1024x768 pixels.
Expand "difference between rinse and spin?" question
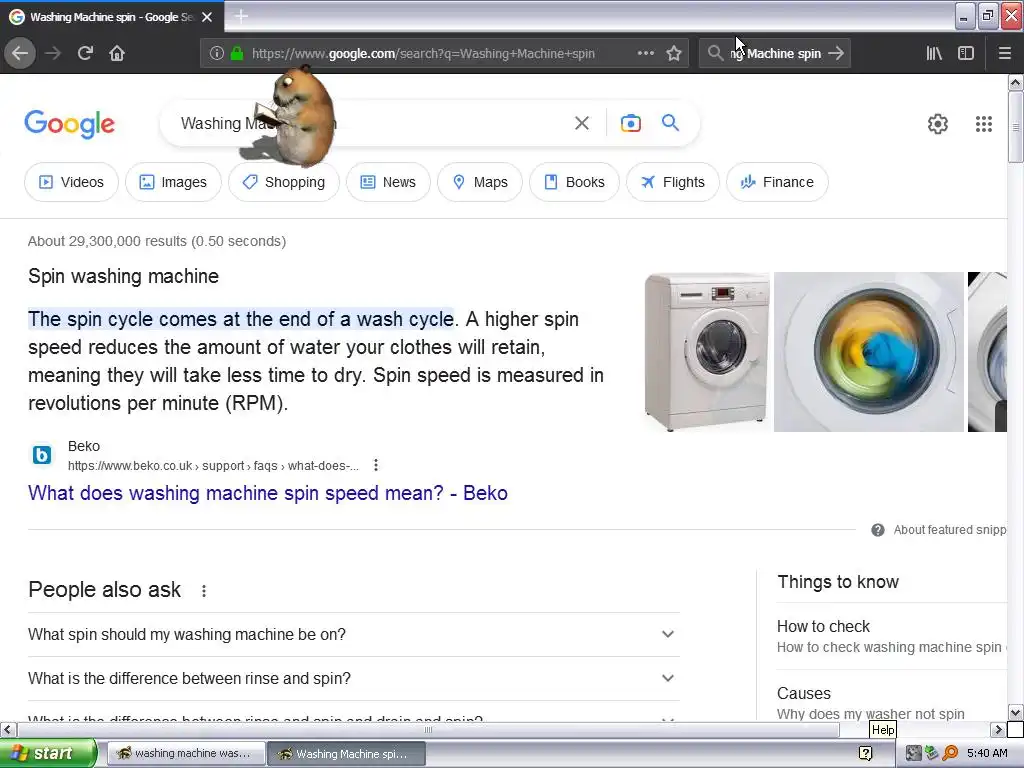[353, 679]
